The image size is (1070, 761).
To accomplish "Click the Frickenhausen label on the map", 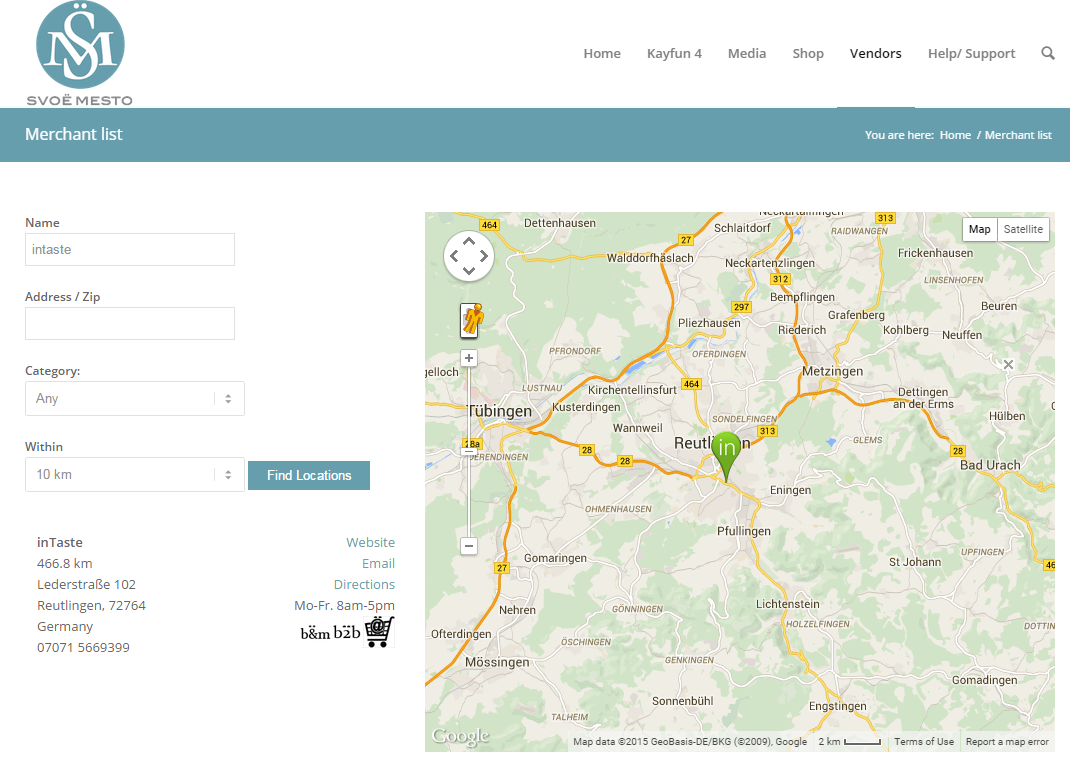I will coord(936,253).
